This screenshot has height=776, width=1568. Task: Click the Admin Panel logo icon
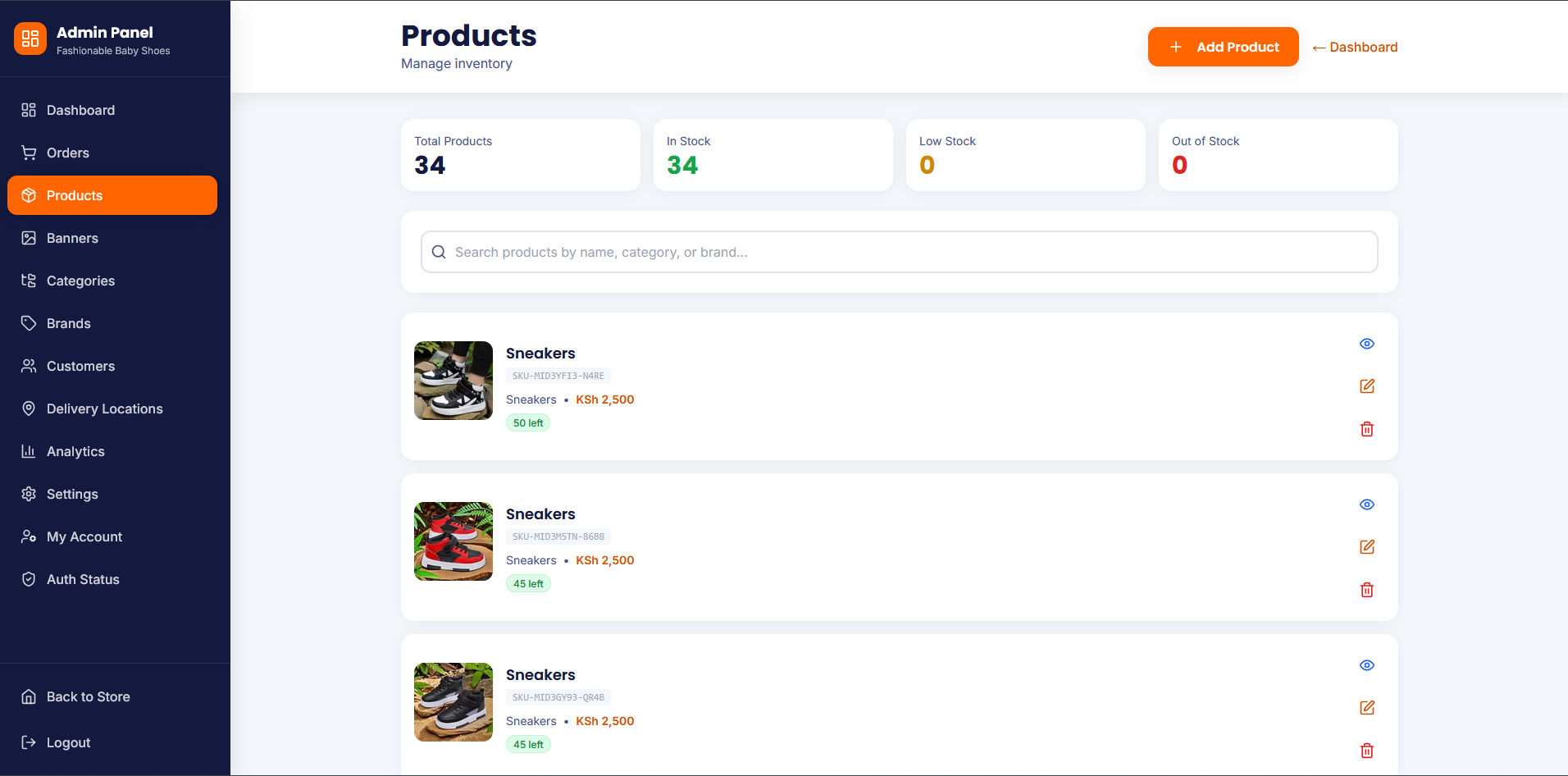tap(30, 39)
